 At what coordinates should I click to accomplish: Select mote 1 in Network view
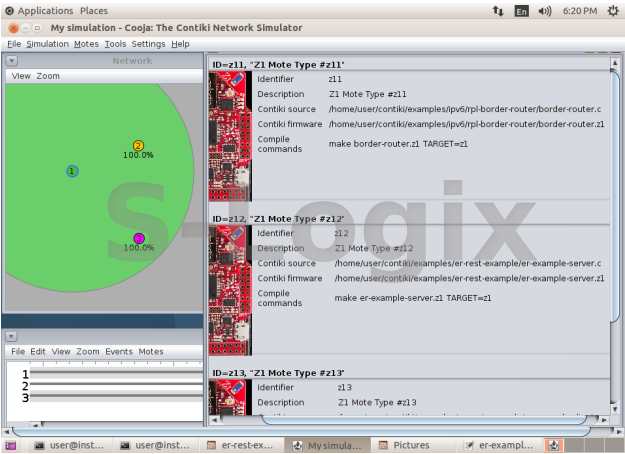(72, 171)
